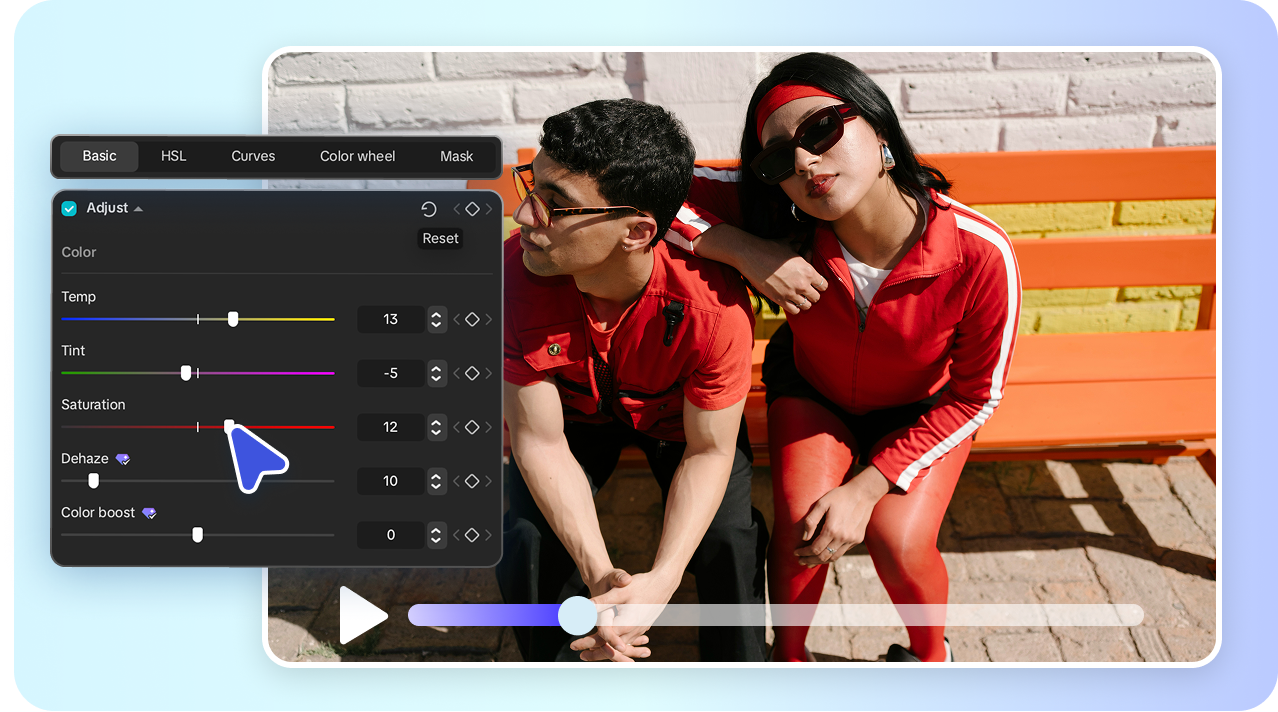Image resolution: width=1278 pixels, height=712 pixels.
Task: Add a keyframe for Color boost
Action: [x=472, y=535]
